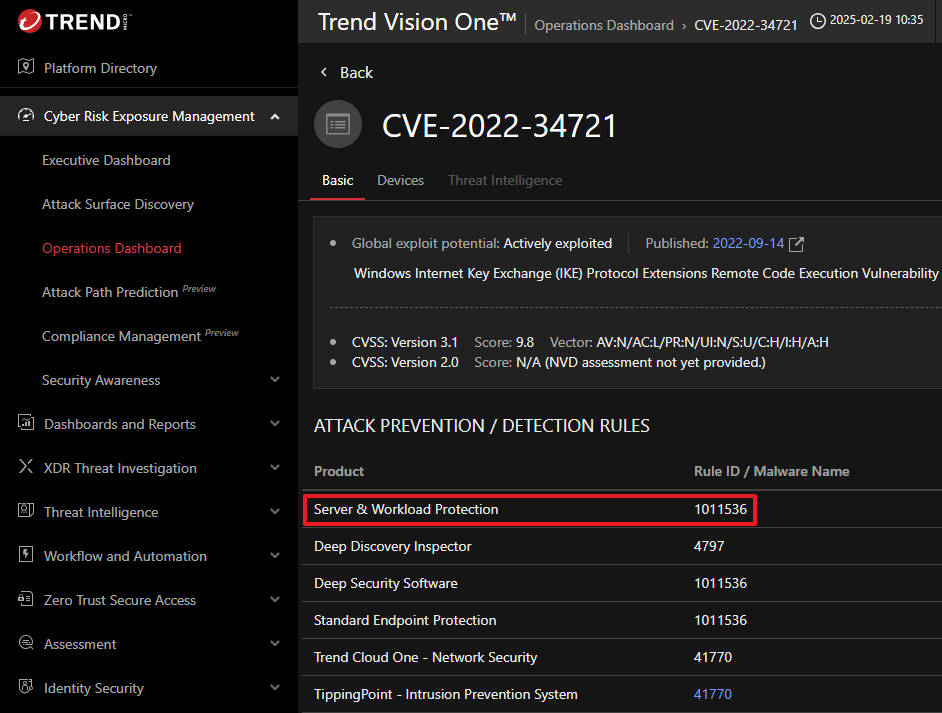
Task: Open Attack Surface Discovery page
Action: [x=118, y=204]
